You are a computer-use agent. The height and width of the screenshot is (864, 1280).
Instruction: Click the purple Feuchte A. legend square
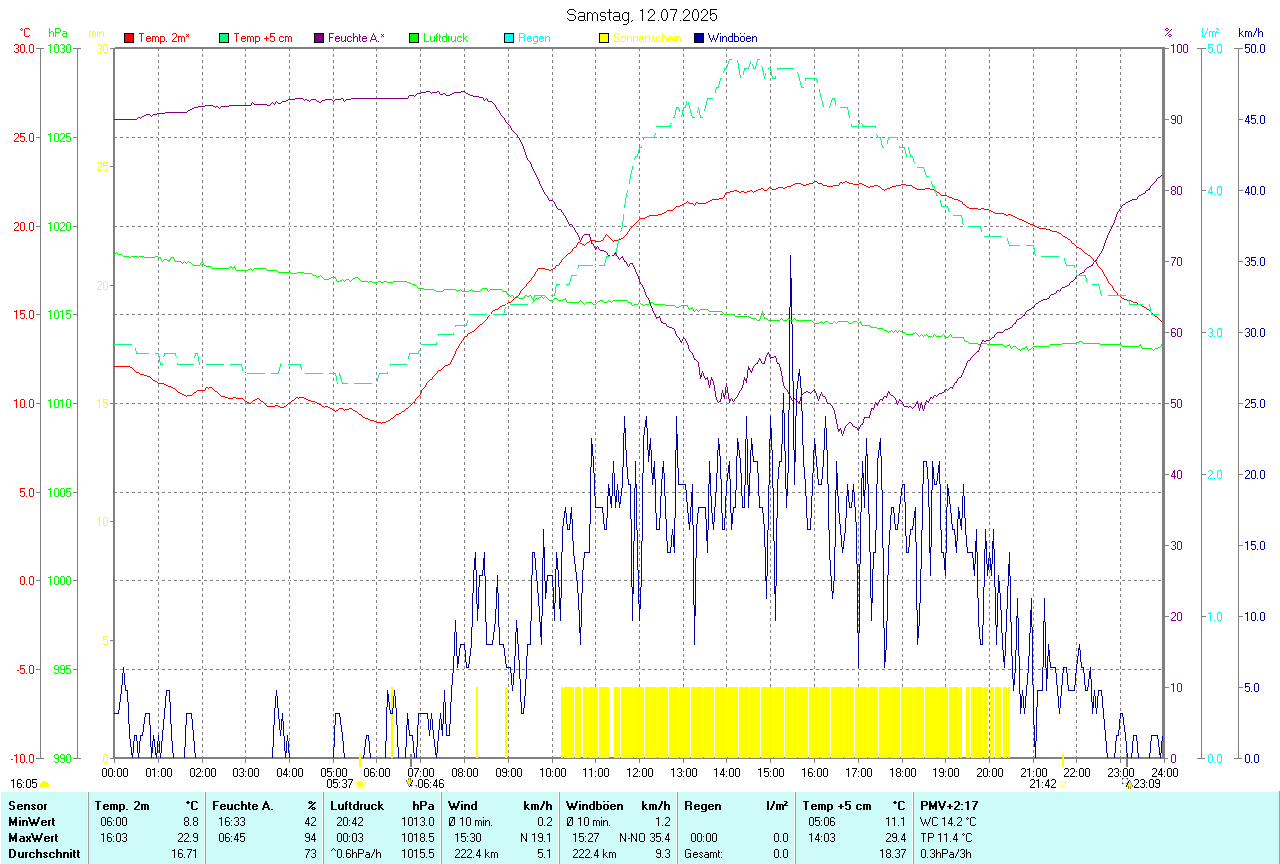coord(319,38)
